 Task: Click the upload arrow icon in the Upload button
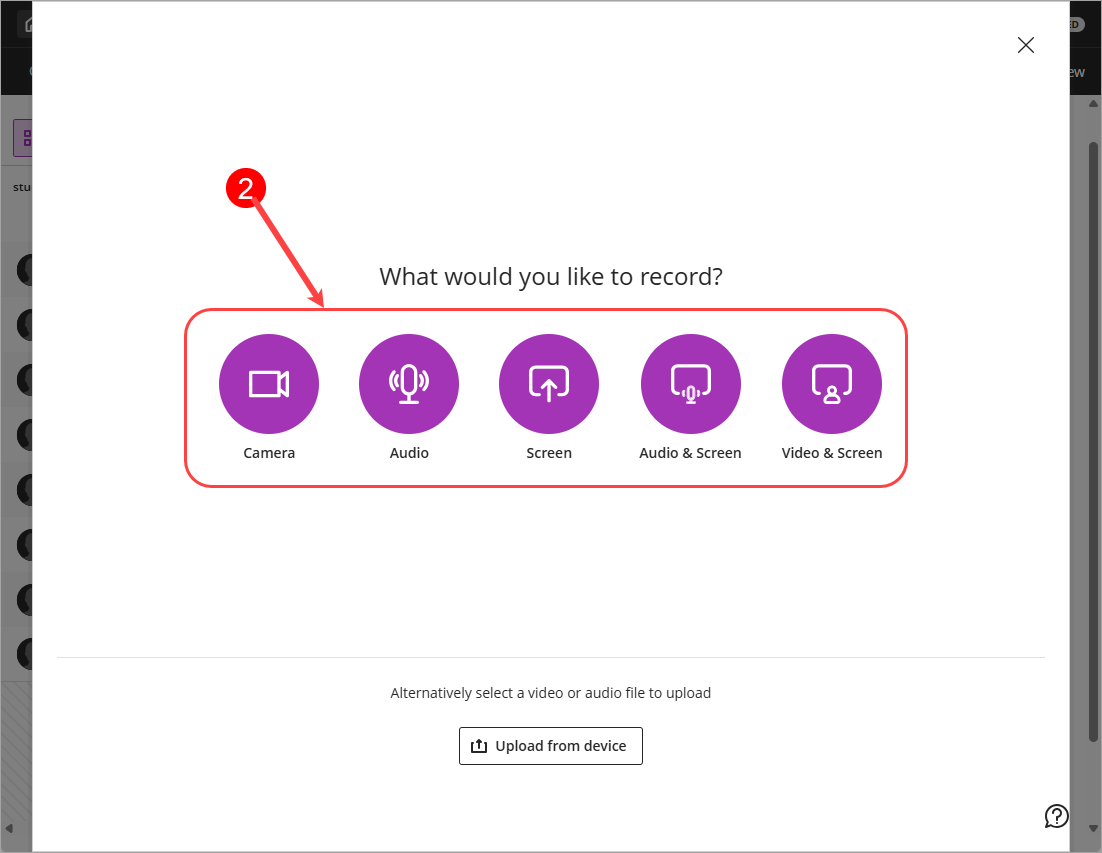pos(479,745)
